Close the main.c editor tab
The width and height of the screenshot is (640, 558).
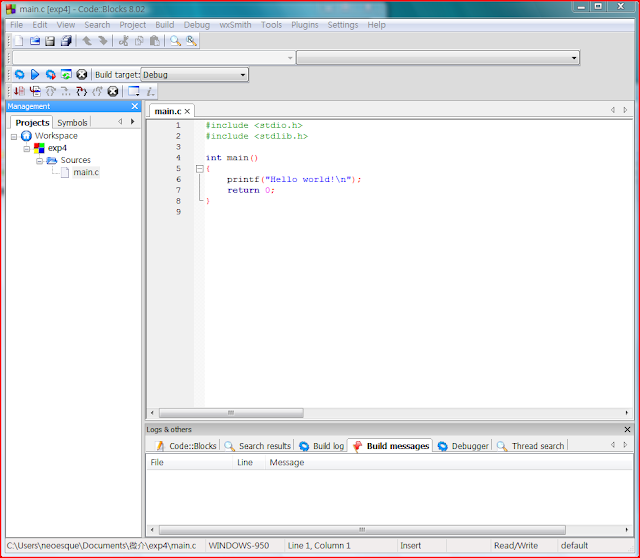tap(188, 111)
